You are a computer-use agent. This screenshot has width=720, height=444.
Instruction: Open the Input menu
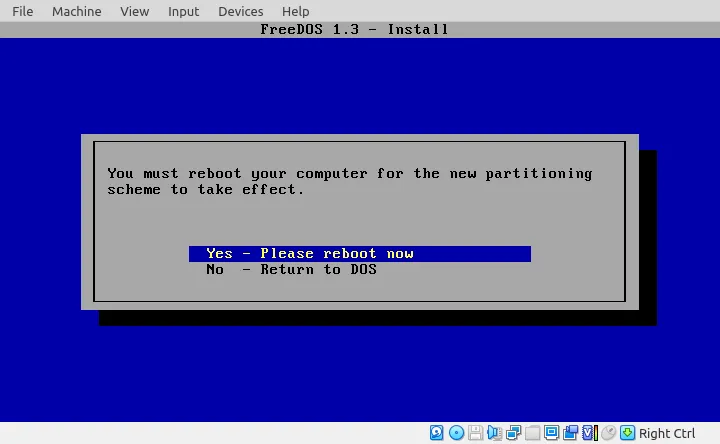click(x=183, y=11)
